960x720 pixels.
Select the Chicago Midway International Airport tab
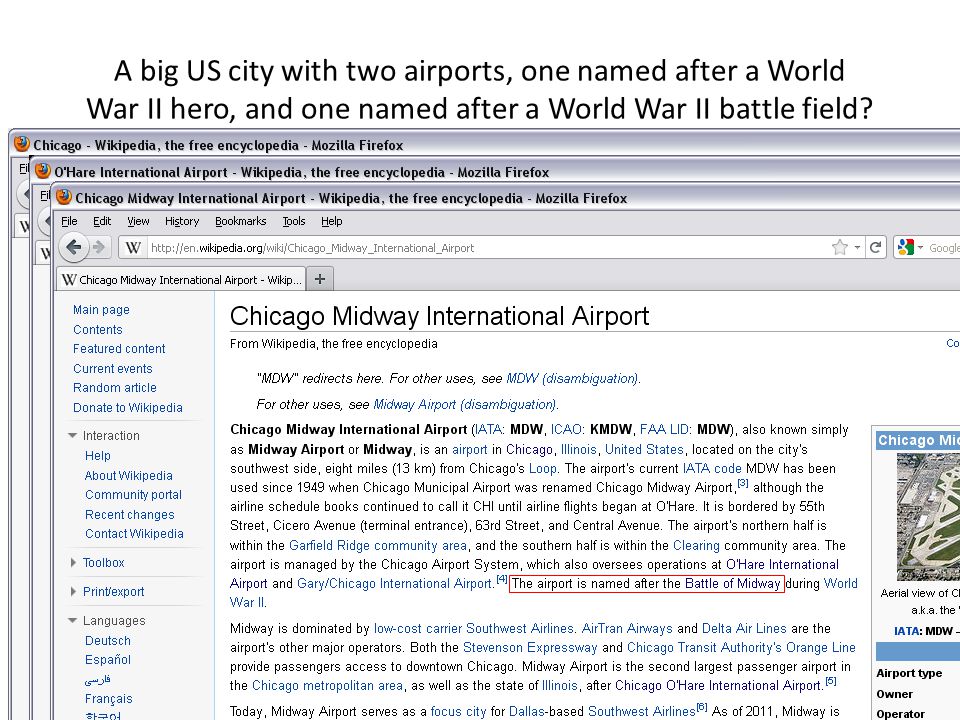tap(181, 279)
